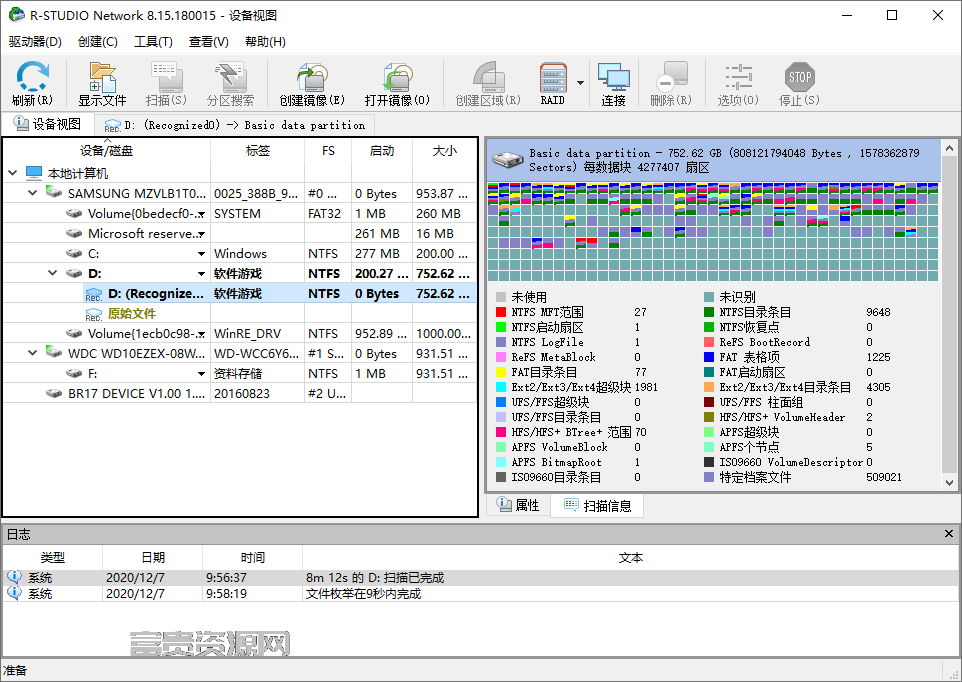Switch to 属性 properties tab

coord(518,505)
